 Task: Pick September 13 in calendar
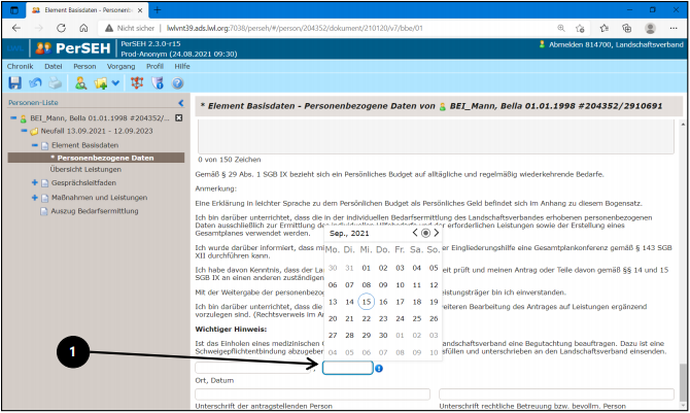(x=333, y=302)
